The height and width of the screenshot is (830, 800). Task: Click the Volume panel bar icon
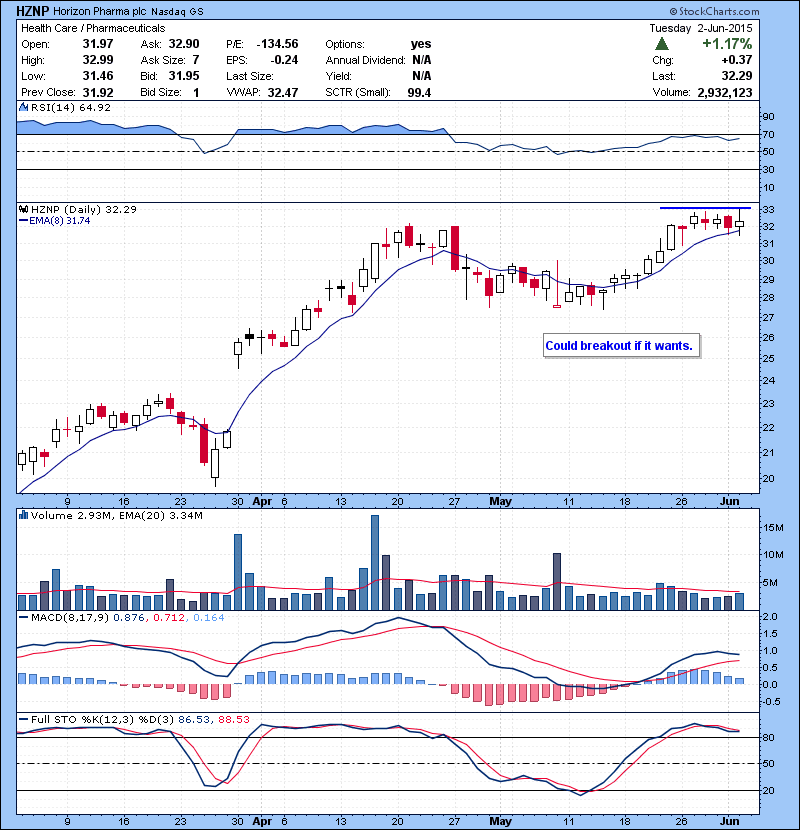pos(23,515)
